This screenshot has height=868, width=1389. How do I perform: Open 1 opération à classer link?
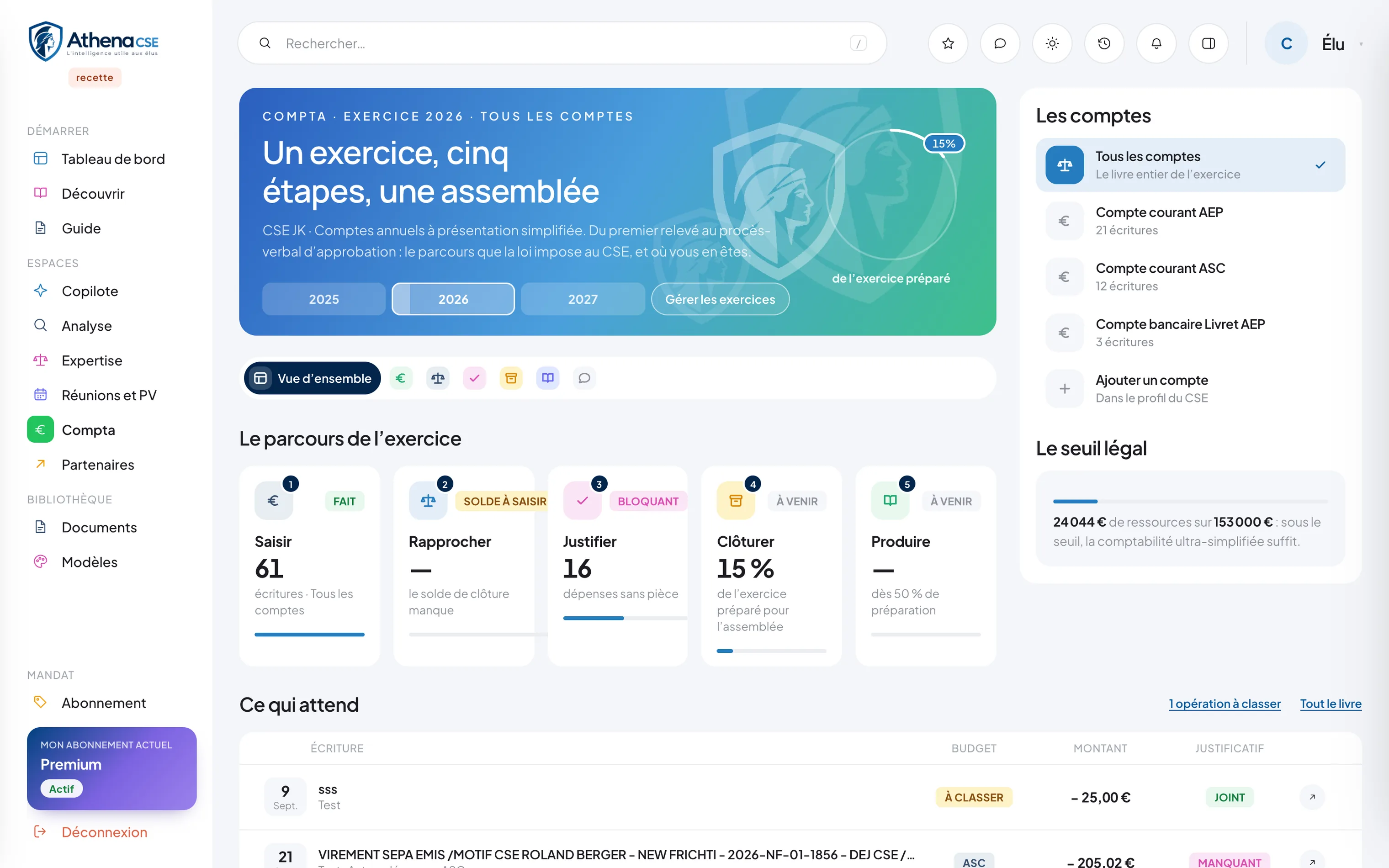(x=1225, y=703)
